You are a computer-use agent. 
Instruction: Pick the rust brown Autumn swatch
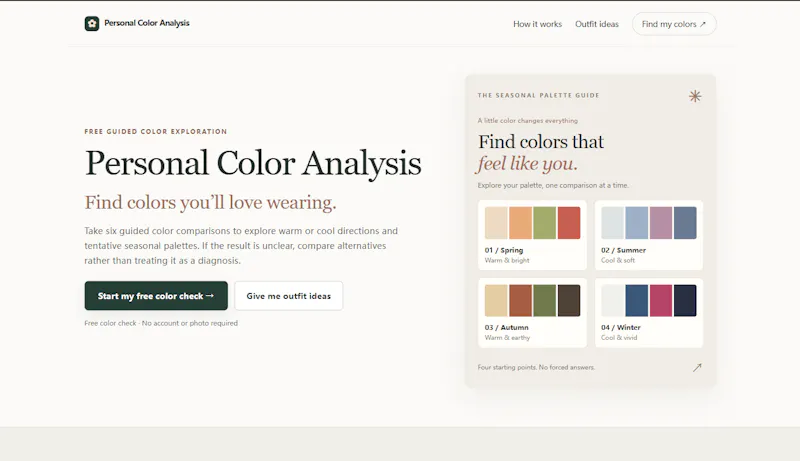[520, 300]
